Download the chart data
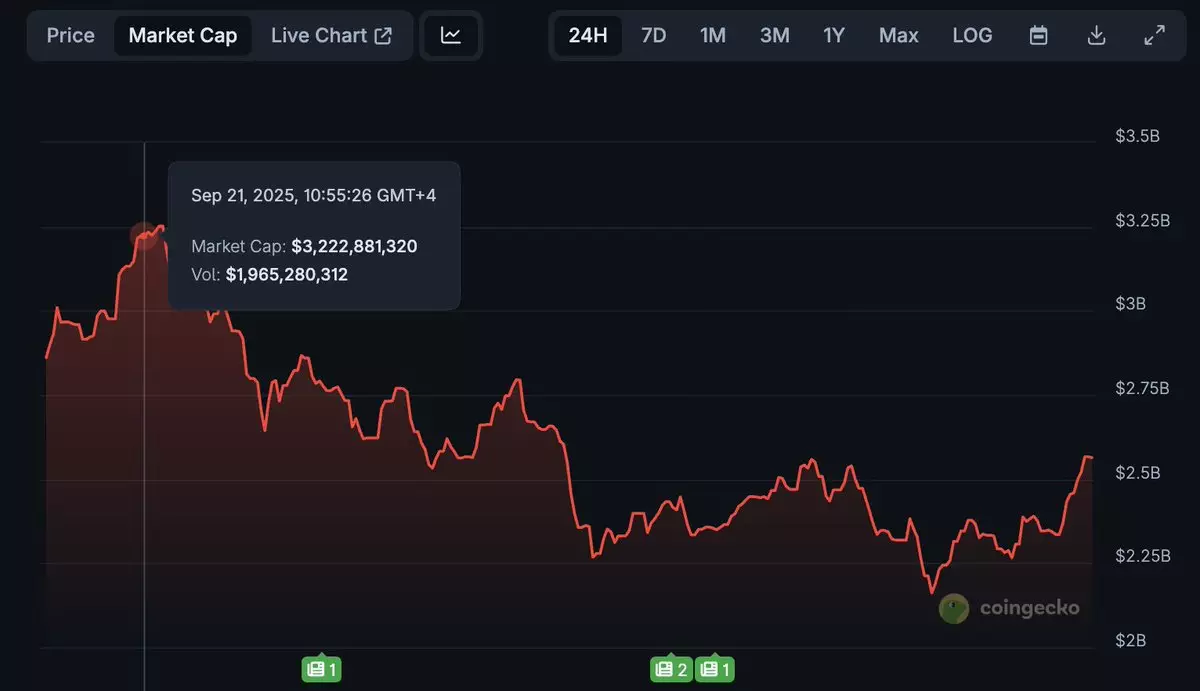 pos(1096,36)
